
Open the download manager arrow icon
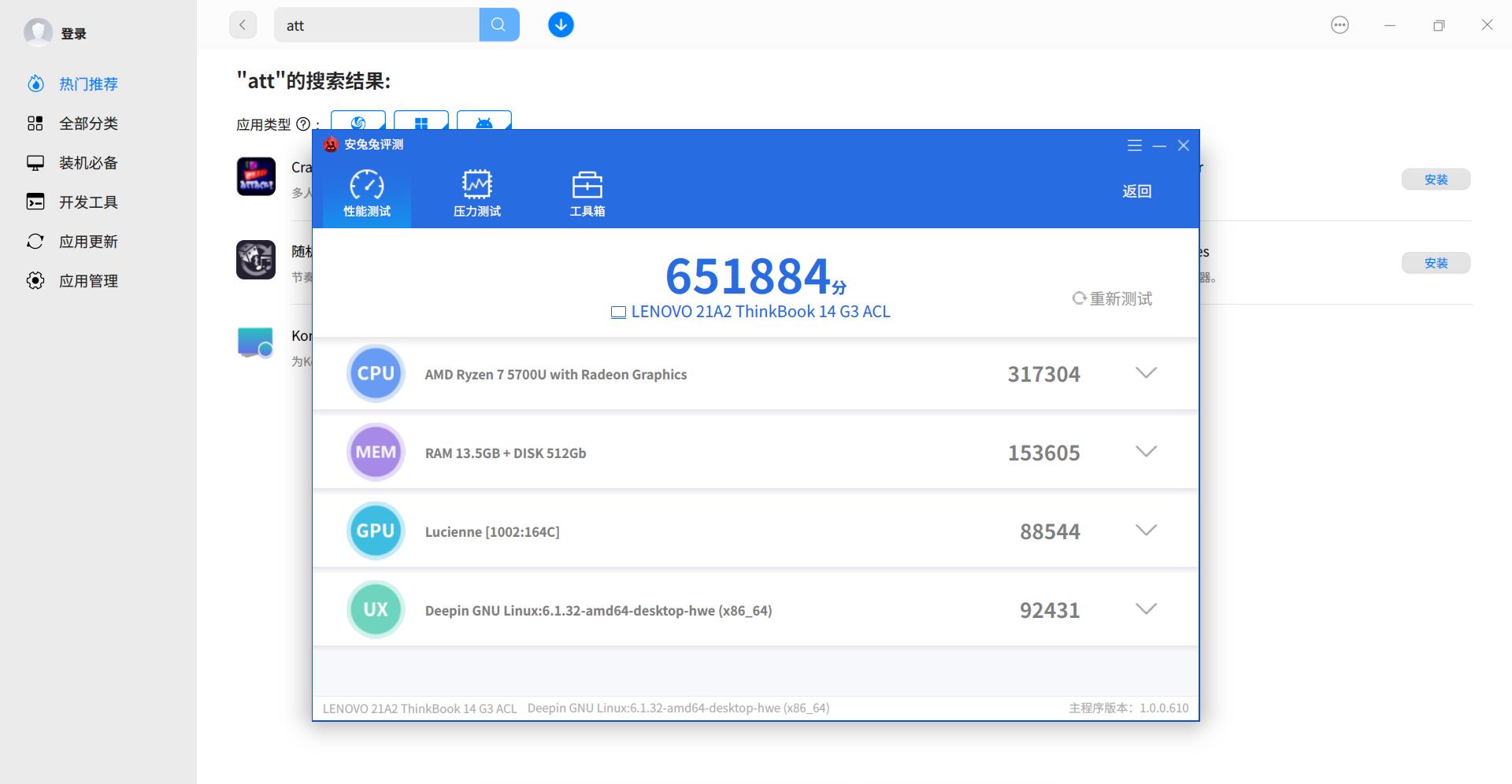click(561, 25)
